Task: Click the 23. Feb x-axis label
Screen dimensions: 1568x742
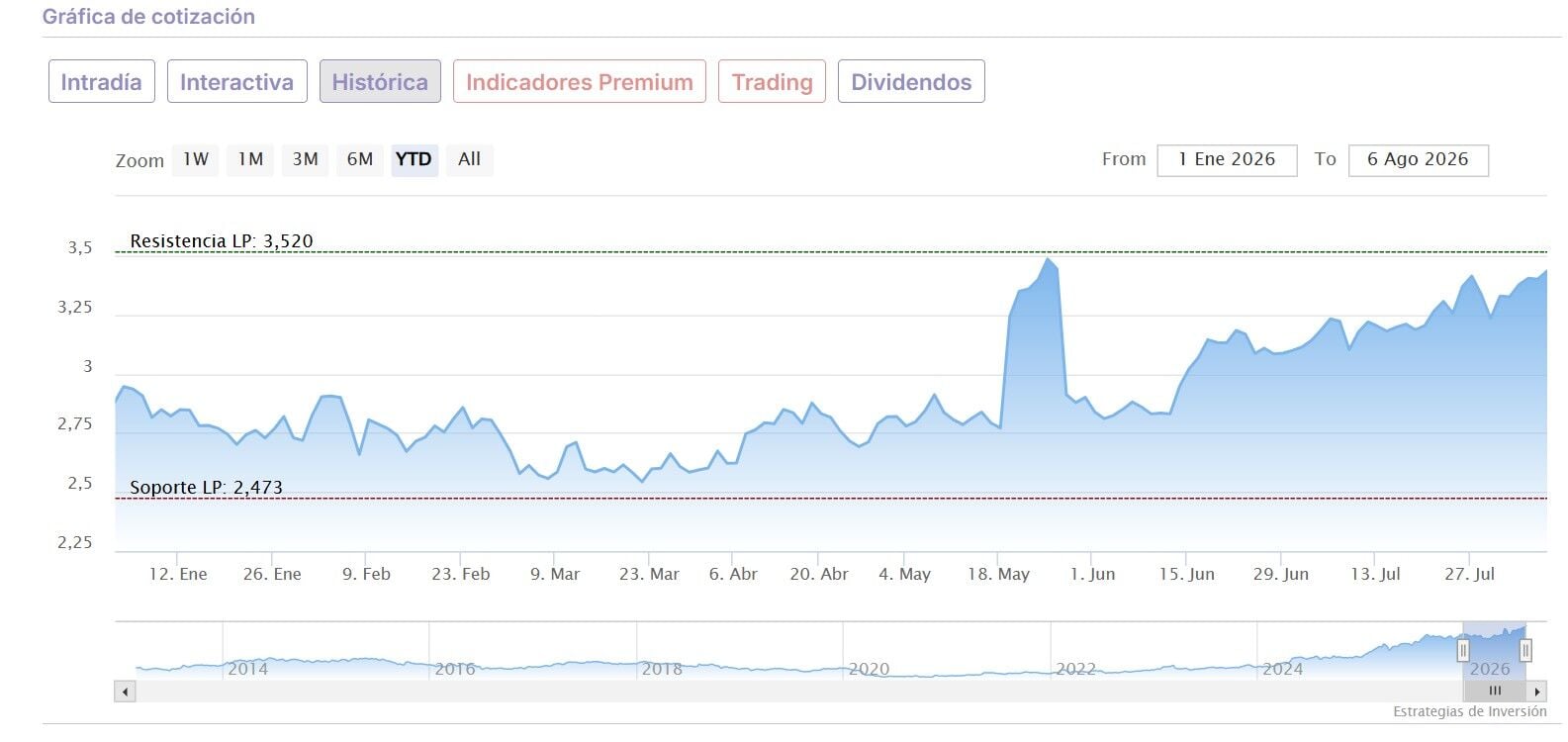Action: 461,574
